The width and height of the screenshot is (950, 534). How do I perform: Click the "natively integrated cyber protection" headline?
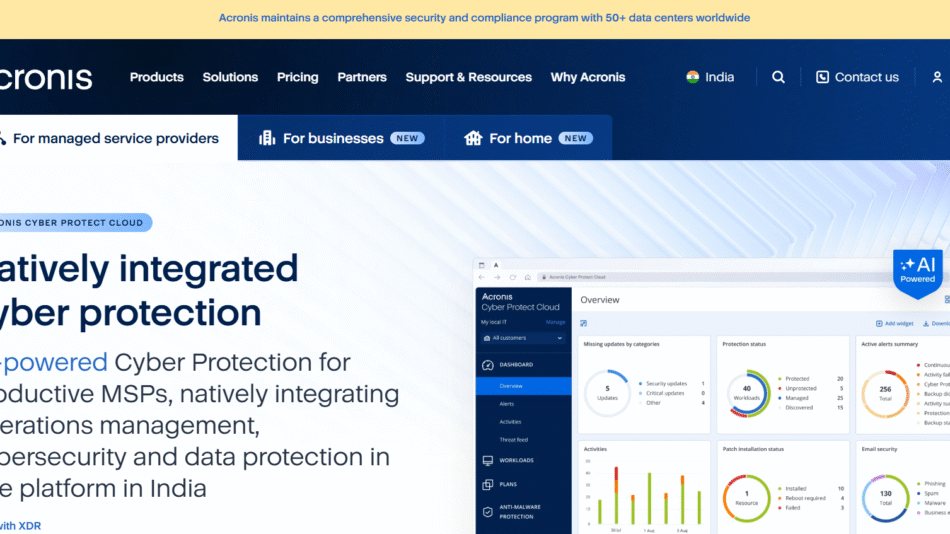pyautogui.click(x=149, y=290)
